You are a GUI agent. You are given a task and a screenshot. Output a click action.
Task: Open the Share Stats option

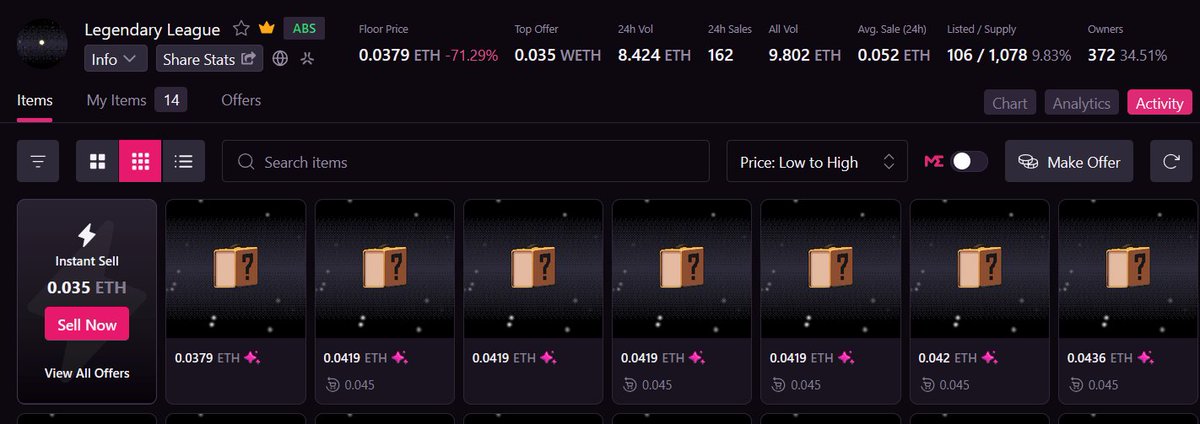[209, 59]
